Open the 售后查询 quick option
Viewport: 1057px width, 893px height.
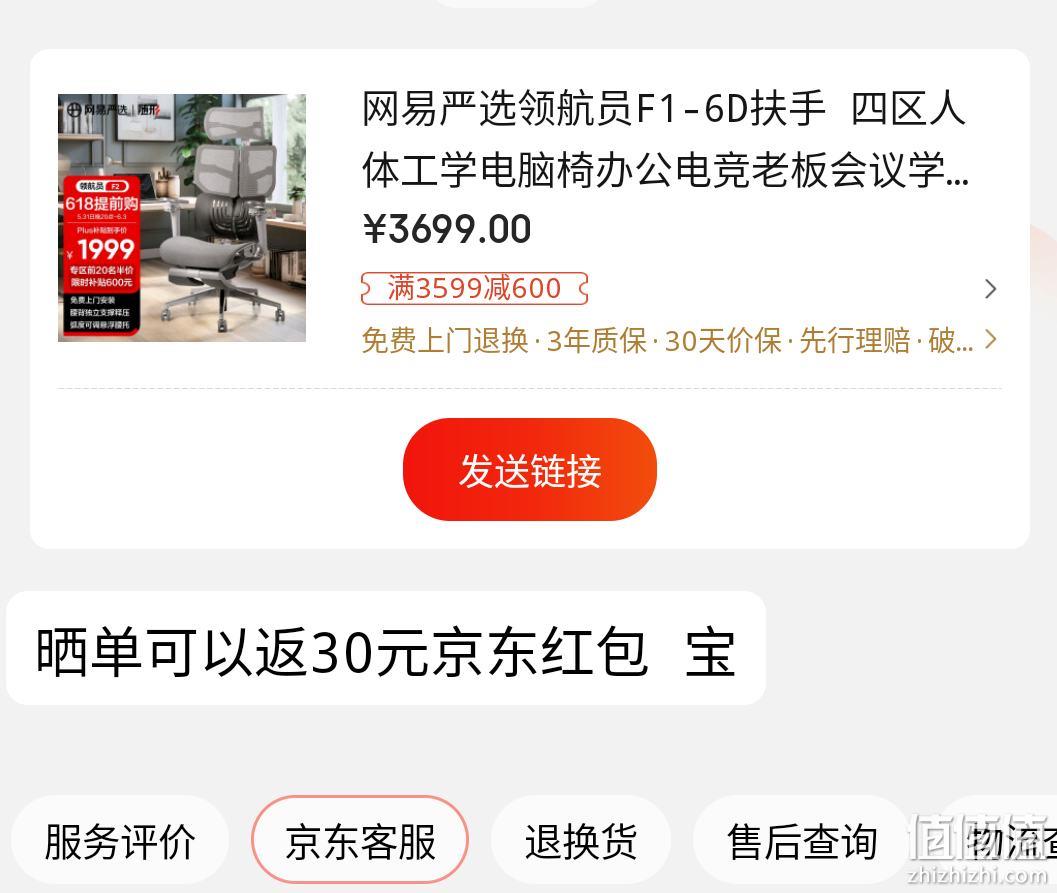[802, 840]
